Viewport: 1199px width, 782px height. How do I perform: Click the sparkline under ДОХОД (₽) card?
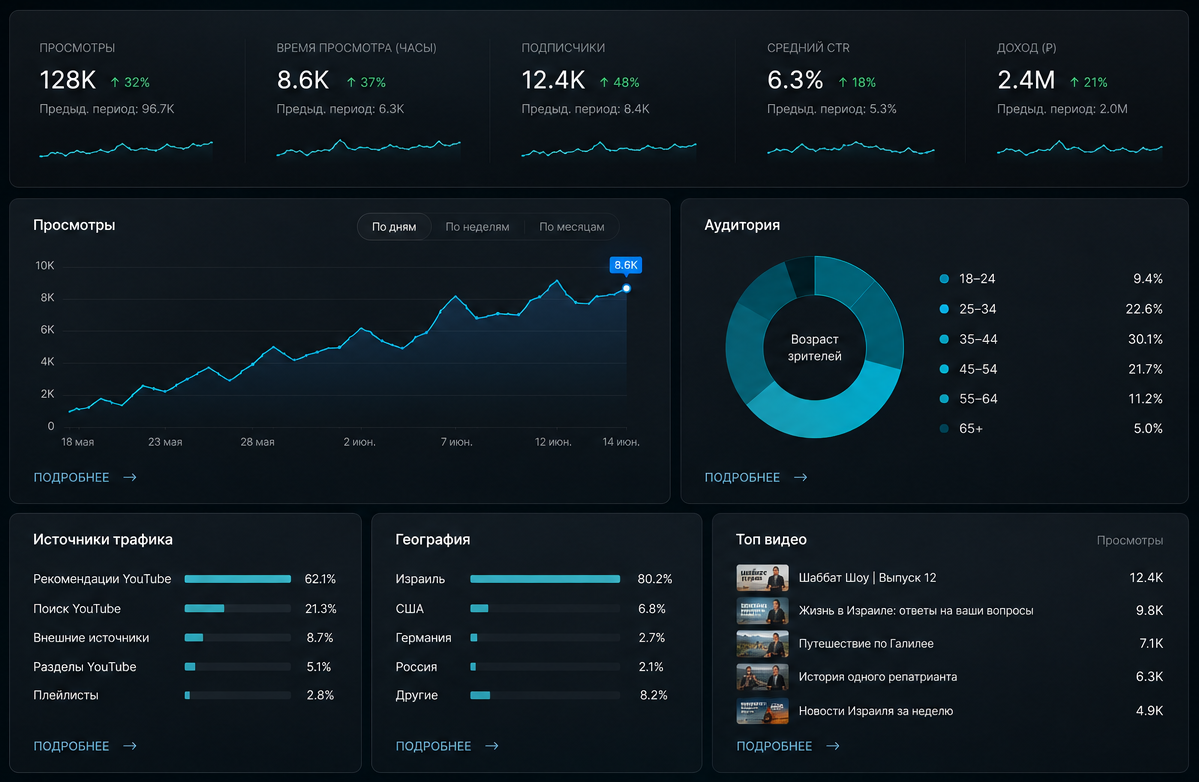[x=1080, y=148]
